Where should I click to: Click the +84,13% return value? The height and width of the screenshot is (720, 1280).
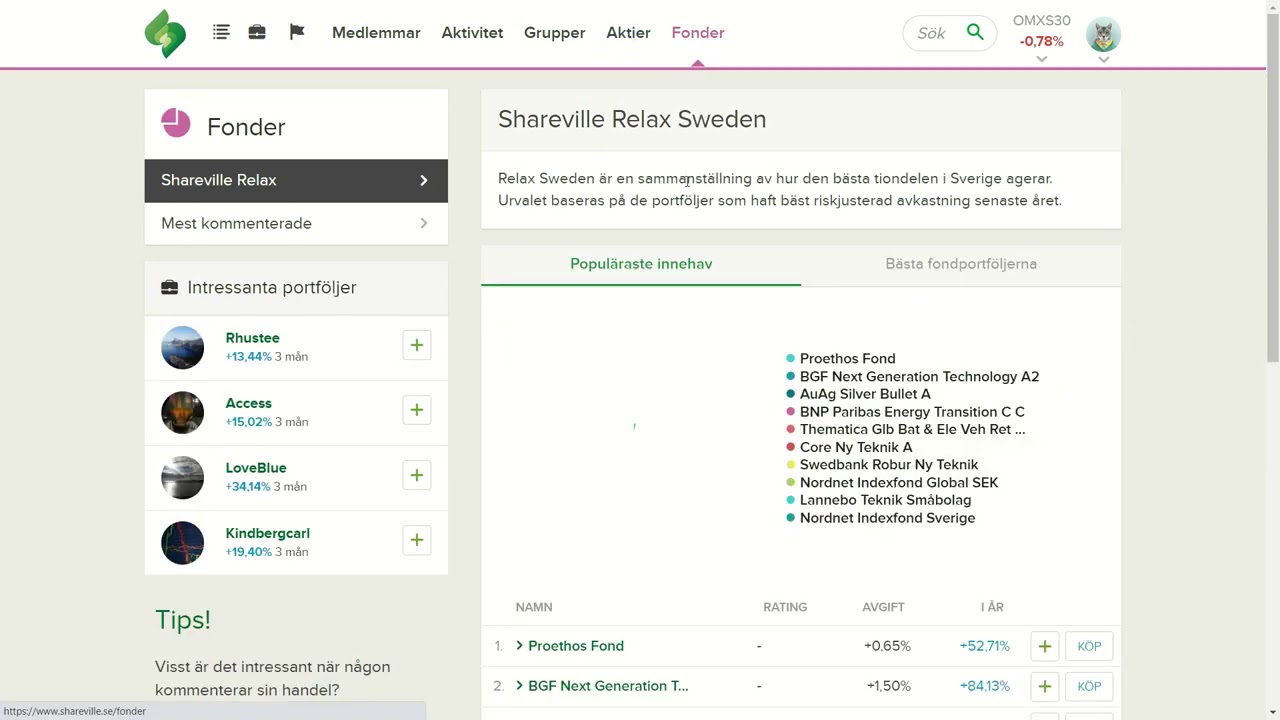point(984,686)
